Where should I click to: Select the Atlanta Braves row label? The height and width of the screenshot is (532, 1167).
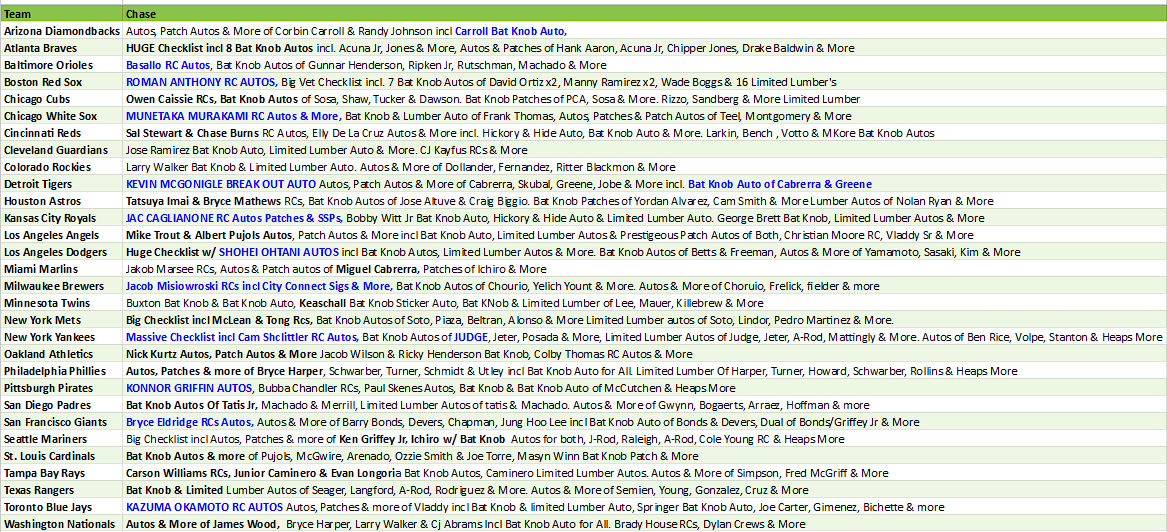(61, 48)
